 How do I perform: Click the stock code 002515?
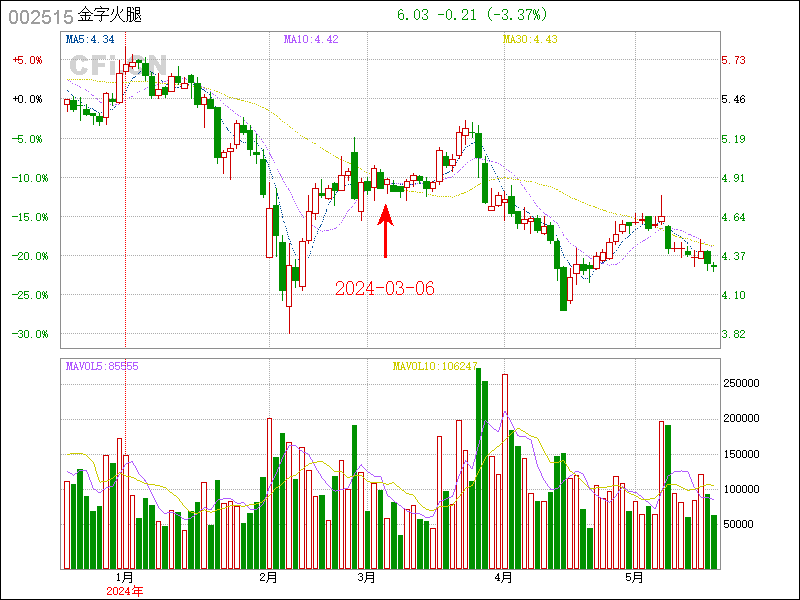(x=39, y=16)
